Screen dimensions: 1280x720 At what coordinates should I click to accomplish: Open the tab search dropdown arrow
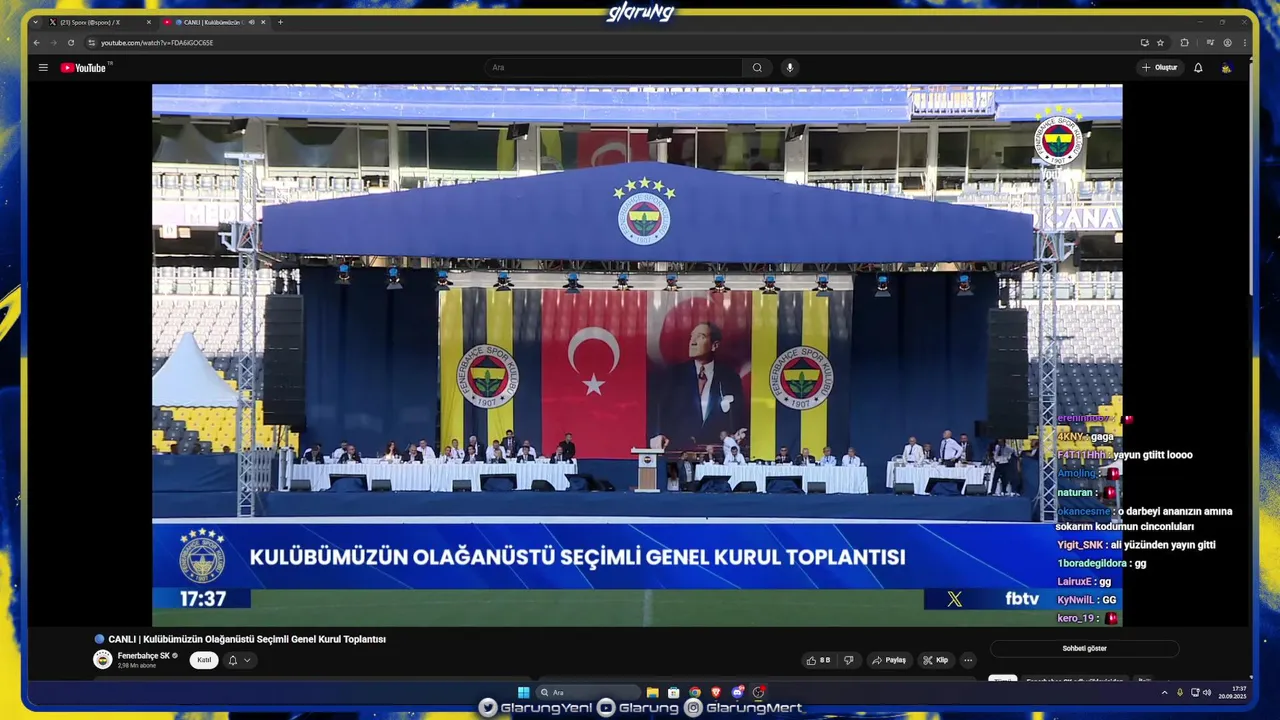point(36,22)
